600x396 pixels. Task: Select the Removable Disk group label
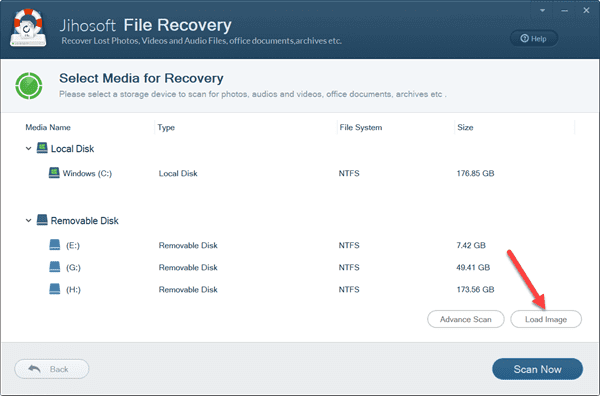point(85,221)
